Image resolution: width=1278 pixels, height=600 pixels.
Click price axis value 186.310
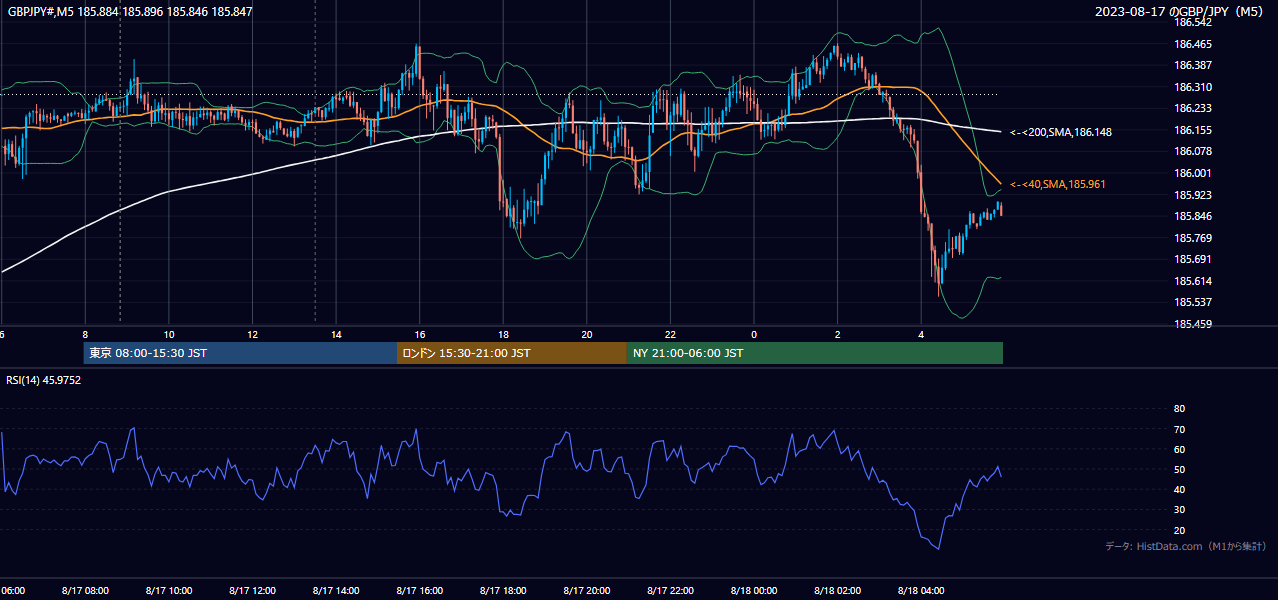[x=1192, y=87]
